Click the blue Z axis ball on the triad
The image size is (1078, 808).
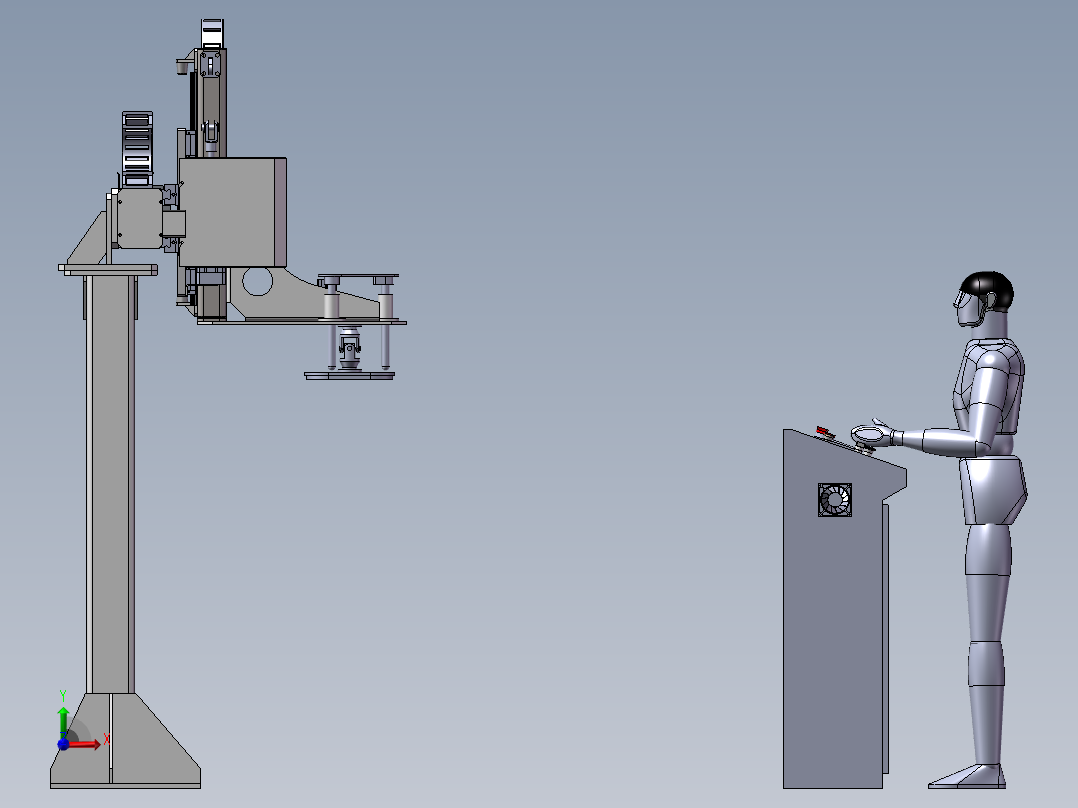pos(63,744)
